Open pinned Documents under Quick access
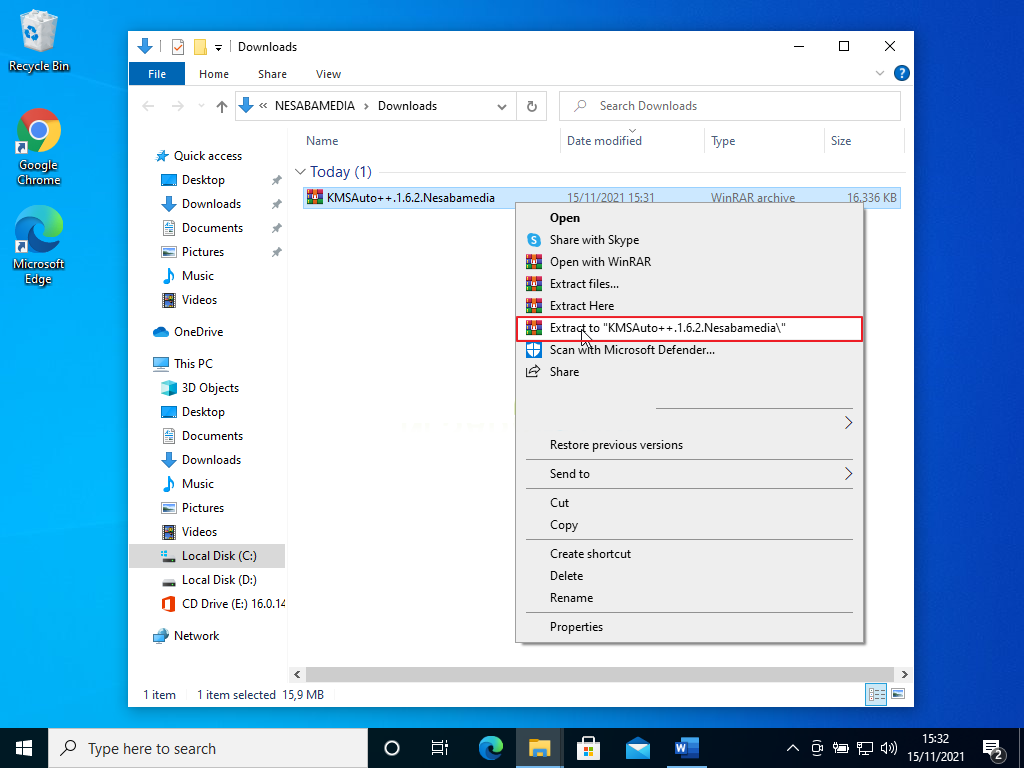 click(x=212, y=228)
